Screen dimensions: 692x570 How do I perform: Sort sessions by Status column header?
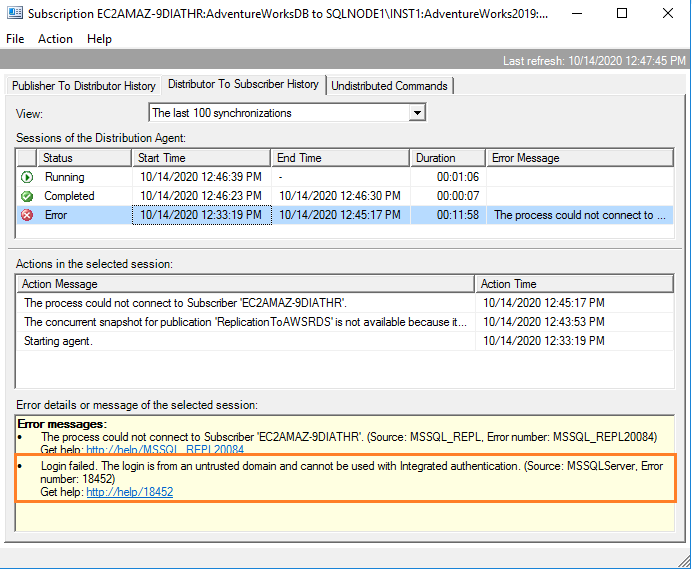pyautogui.click(x=85, y=158)
